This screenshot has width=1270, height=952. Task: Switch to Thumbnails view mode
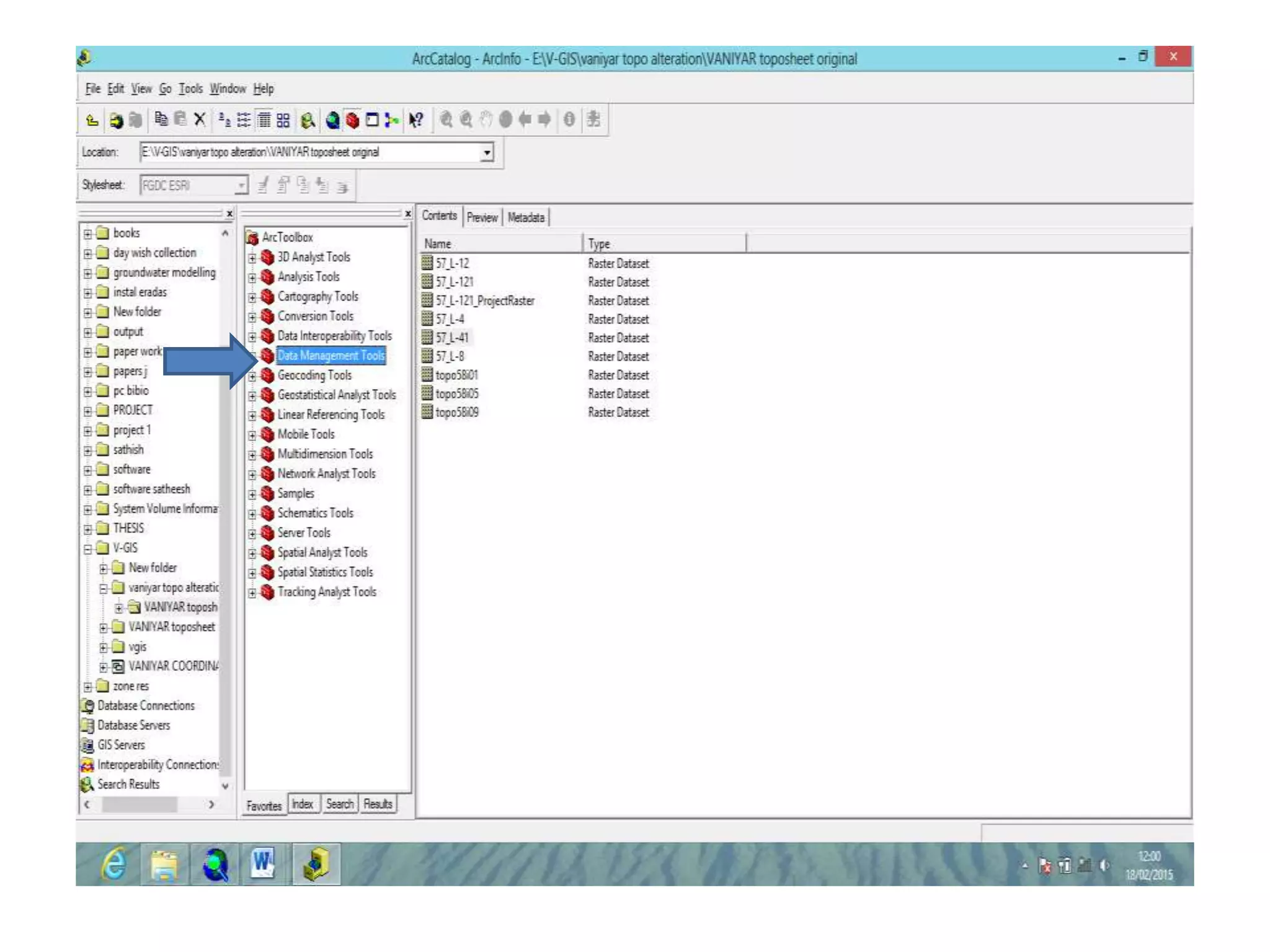point(283,120)
